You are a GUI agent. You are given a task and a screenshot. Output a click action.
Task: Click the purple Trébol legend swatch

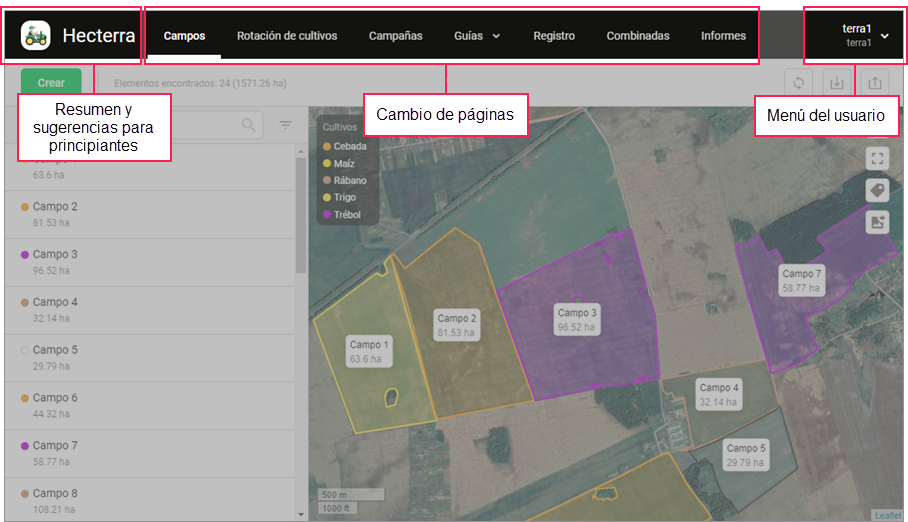pos(326,215)
